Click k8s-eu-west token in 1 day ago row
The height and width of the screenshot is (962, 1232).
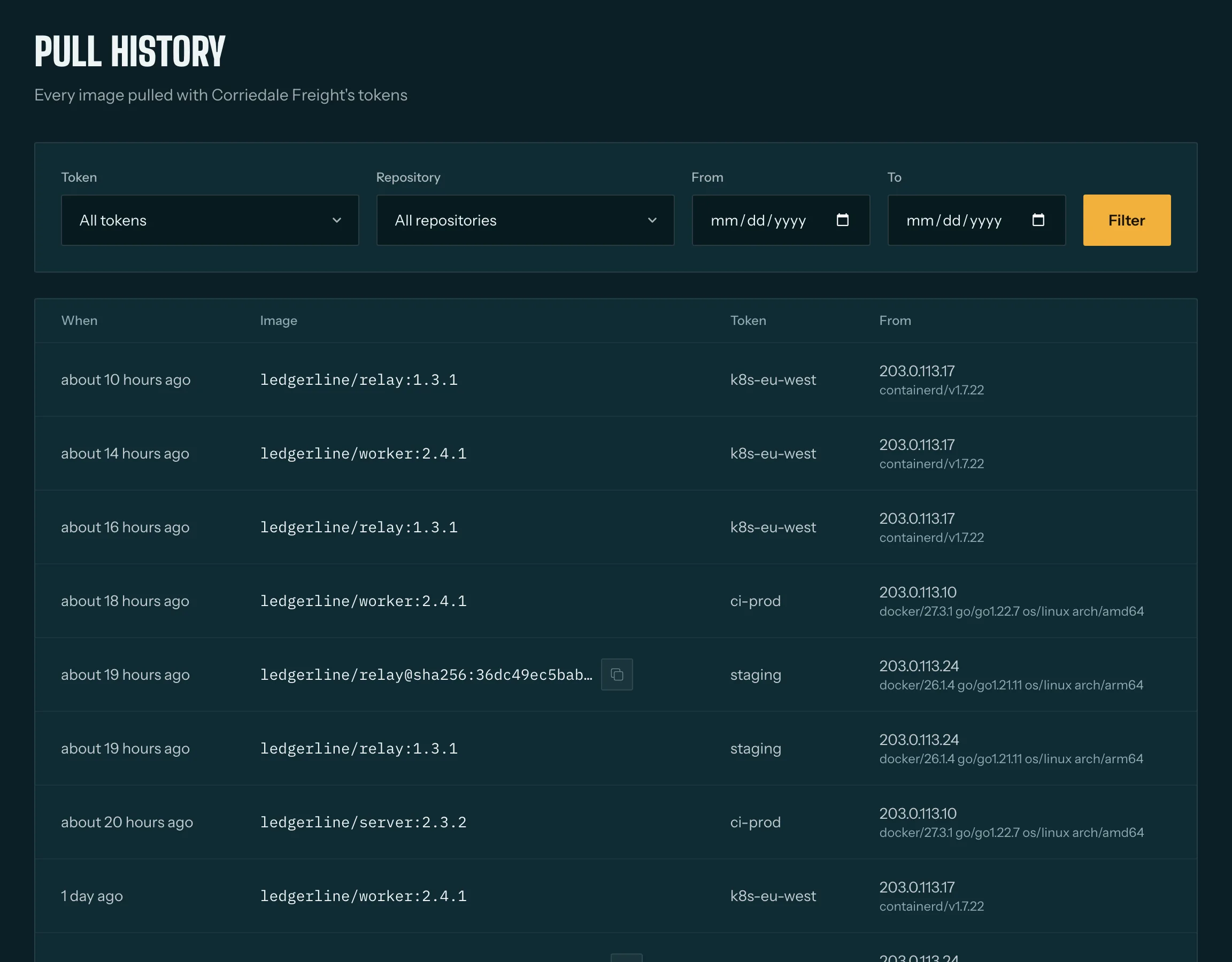pos(773,896)
